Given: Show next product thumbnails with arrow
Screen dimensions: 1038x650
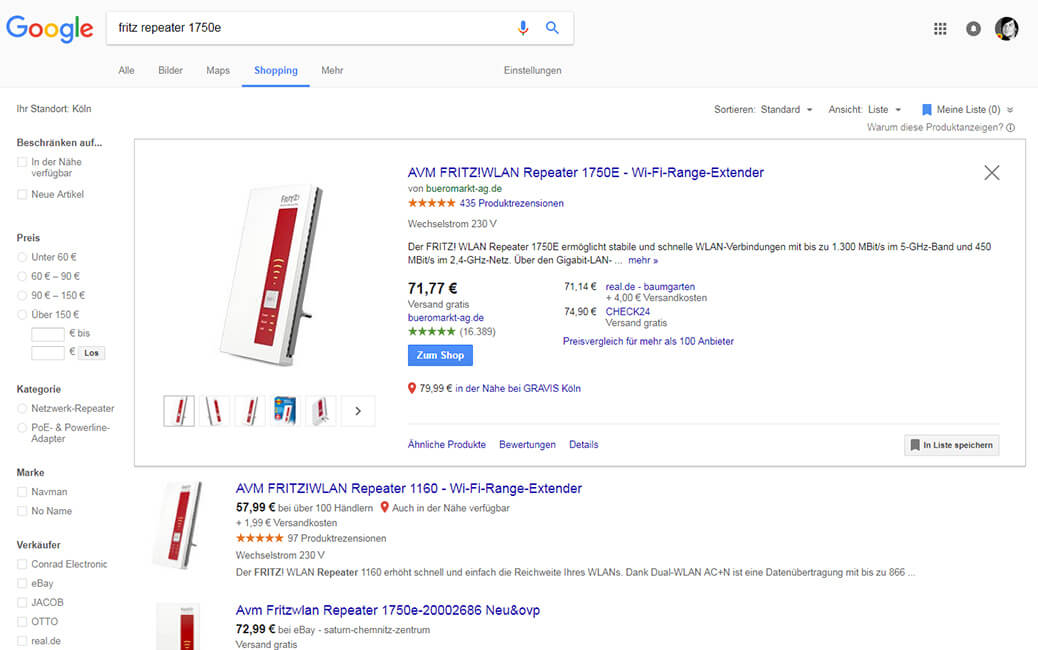Looking at the screenshot, I should tap(358, 411).
